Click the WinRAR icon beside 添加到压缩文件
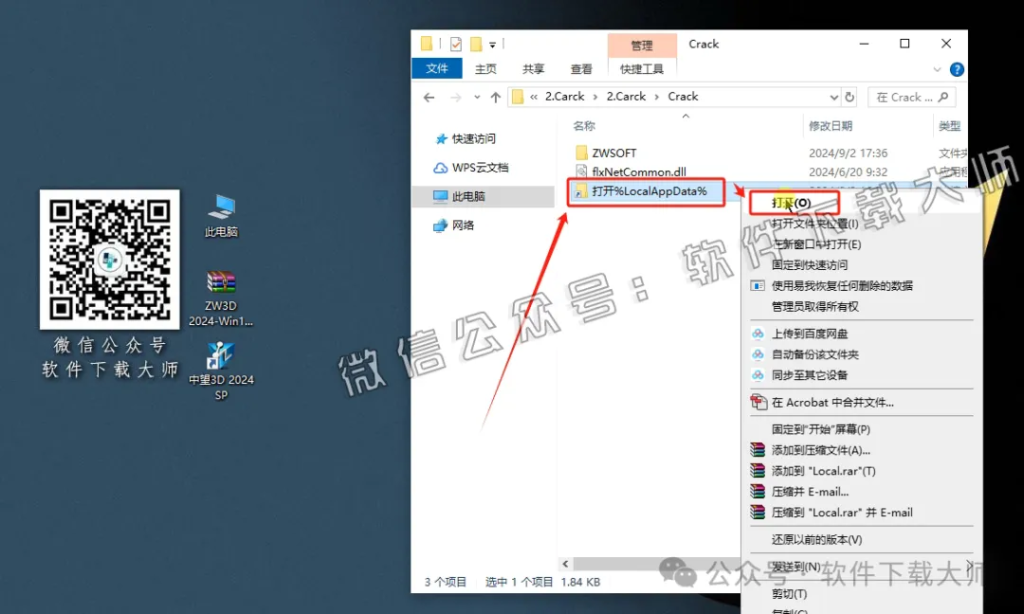1024x614 pixels. 758,450
